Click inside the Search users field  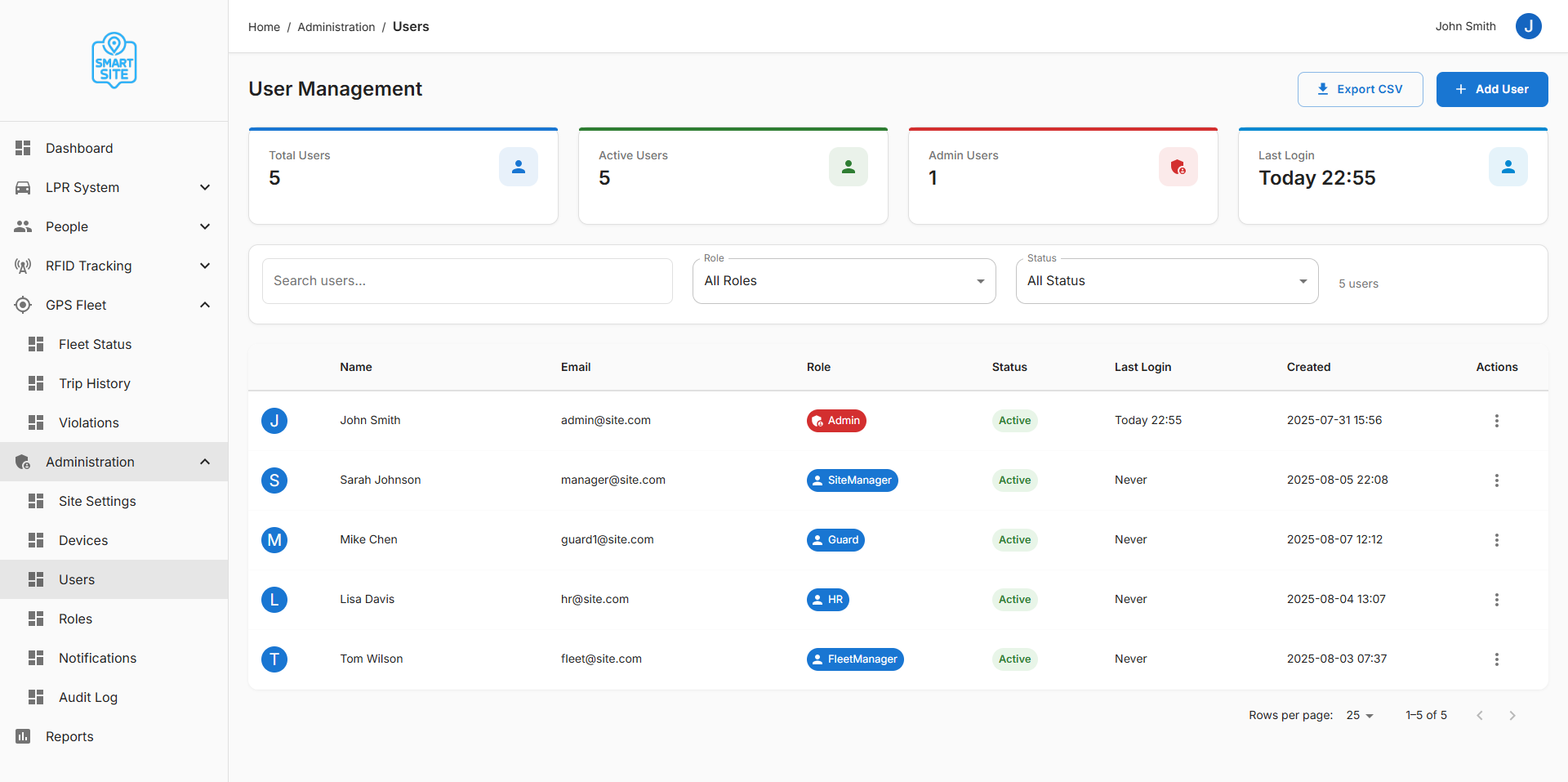point(466,280)
